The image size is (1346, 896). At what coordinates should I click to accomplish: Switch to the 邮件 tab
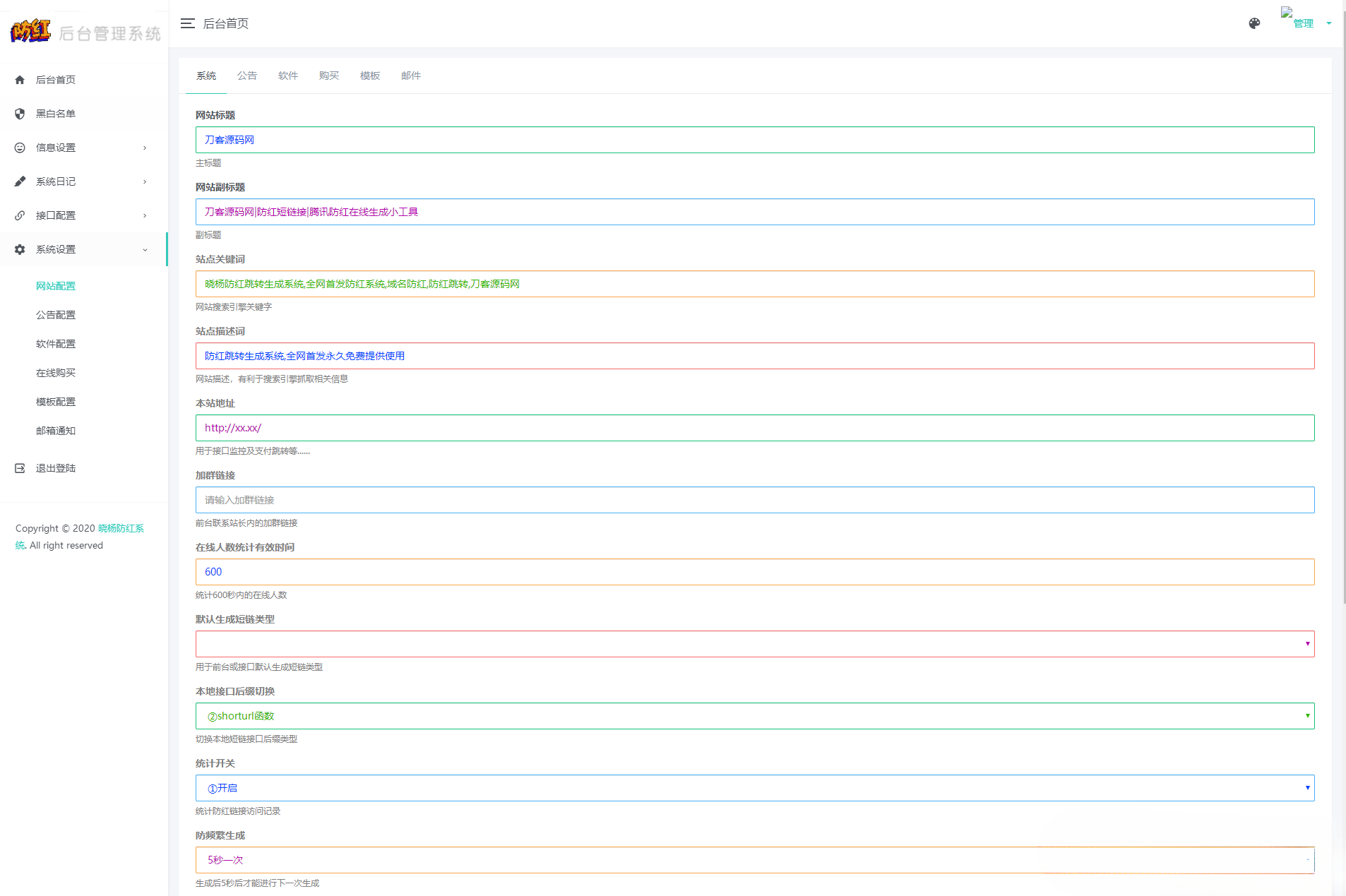pyautogui.click(x=411, y=76)
